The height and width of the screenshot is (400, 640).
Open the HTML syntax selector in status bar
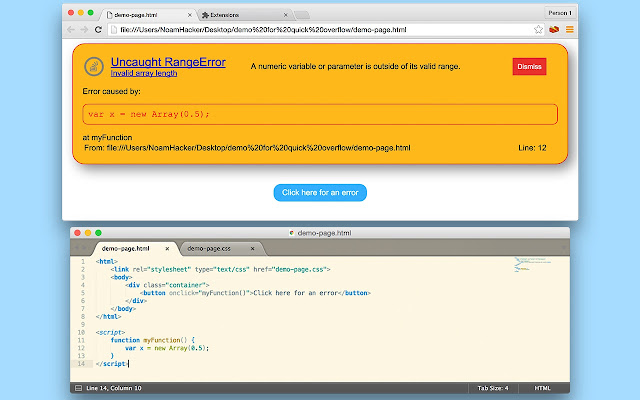(542, 388)
